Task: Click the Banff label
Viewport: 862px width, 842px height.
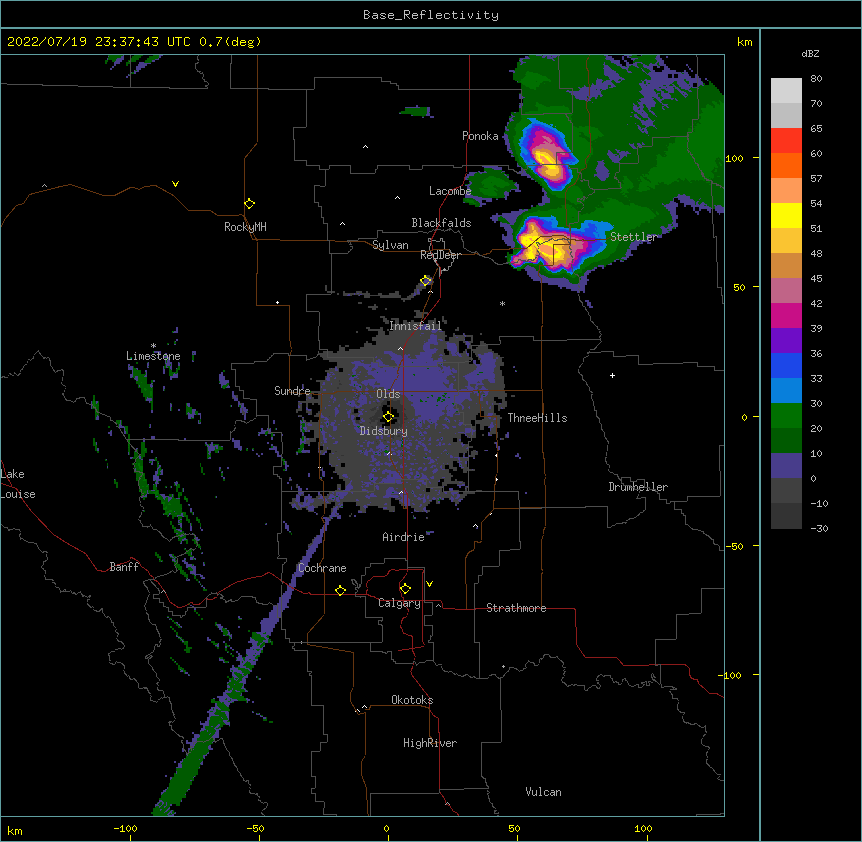Action: 124,567
